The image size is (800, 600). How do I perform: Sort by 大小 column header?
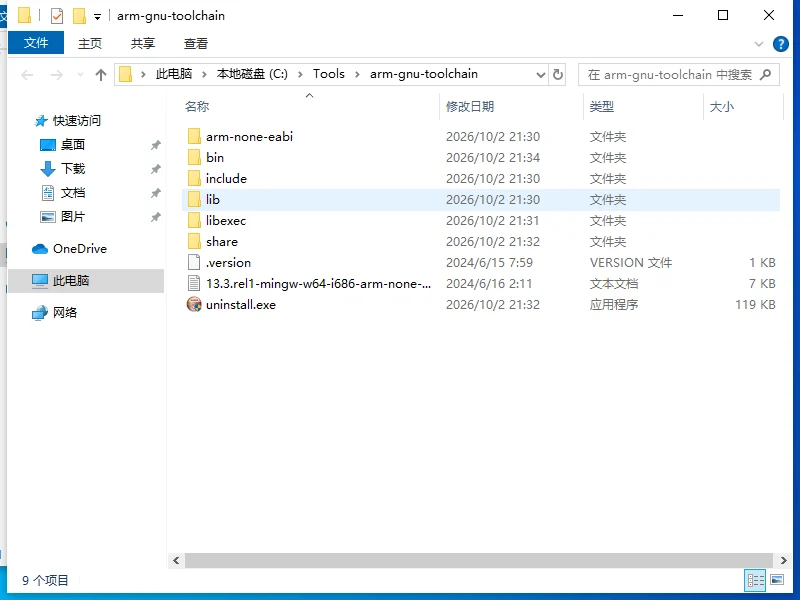pyautogui.click(x=721, y=107)
